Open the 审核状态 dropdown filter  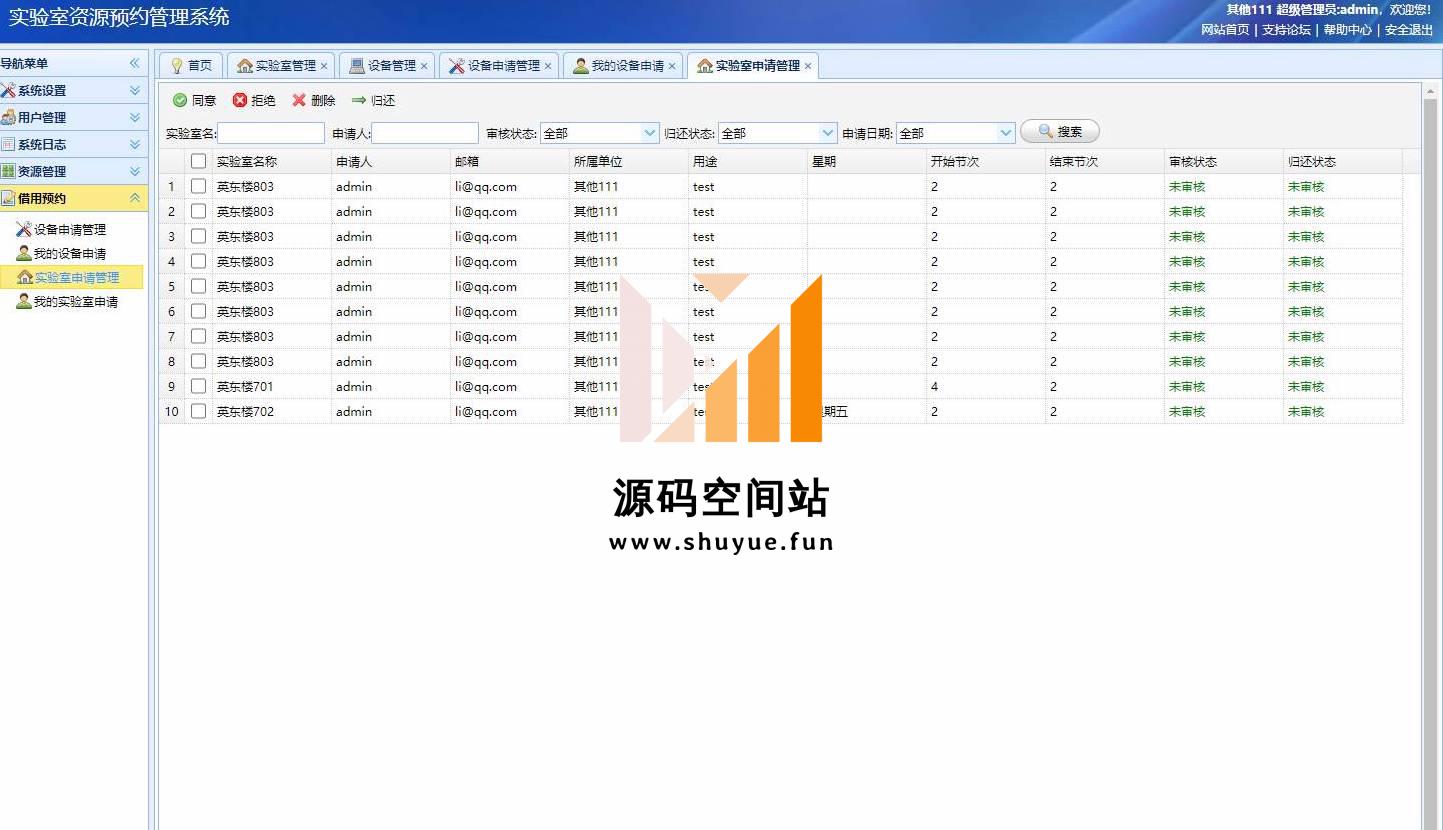click(x=650, y=133)
